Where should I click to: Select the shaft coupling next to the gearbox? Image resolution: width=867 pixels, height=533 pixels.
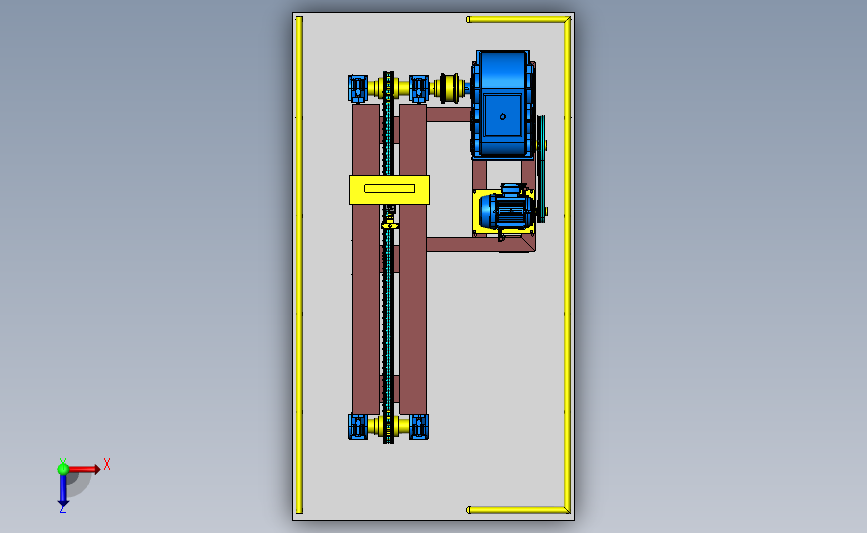tap(451, 88)
